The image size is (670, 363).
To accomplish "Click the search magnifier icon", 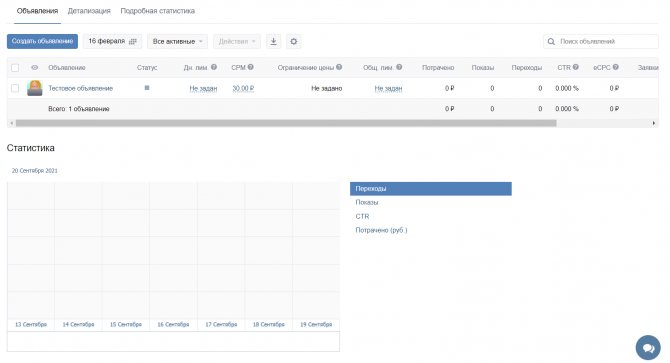I will [551, 41].
